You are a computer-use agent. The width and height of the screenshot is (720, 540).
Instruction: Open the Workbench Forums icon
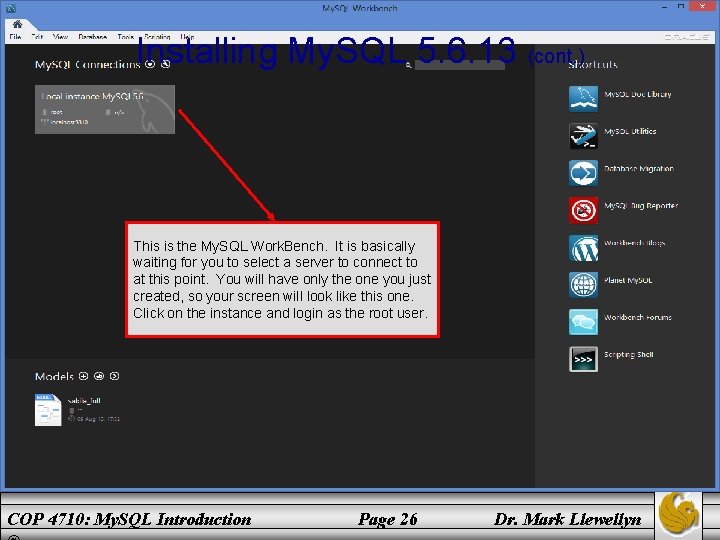click(x=583, y=322)
